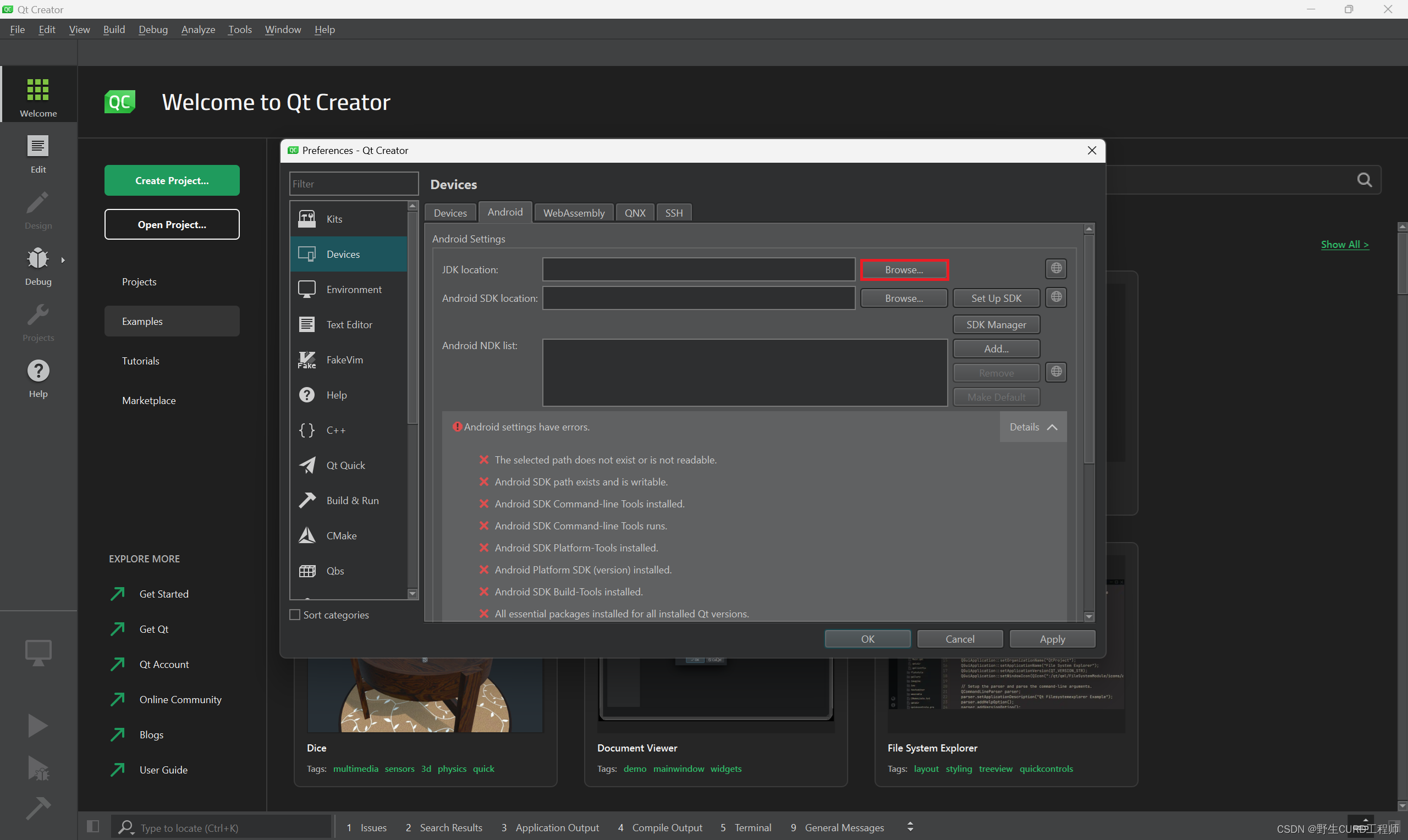Open the Tools menu

coord(239,30)
